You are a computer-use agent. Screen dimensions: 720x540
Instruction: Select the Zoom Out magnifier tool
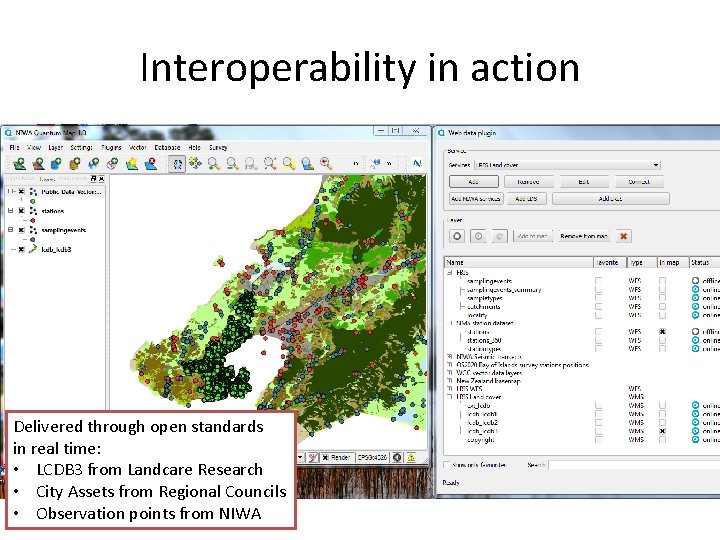232,163
